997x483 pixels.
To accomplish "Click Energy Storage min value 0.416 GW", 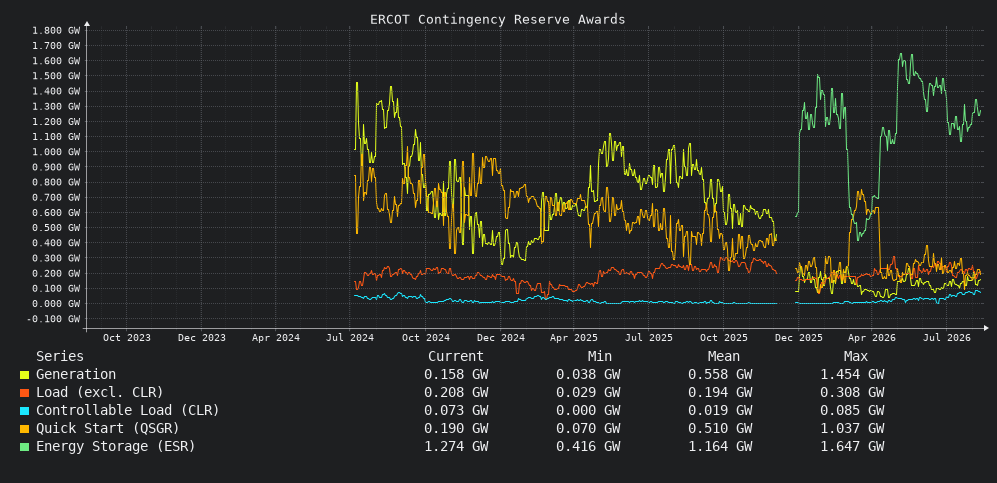I will click(588, 446).
